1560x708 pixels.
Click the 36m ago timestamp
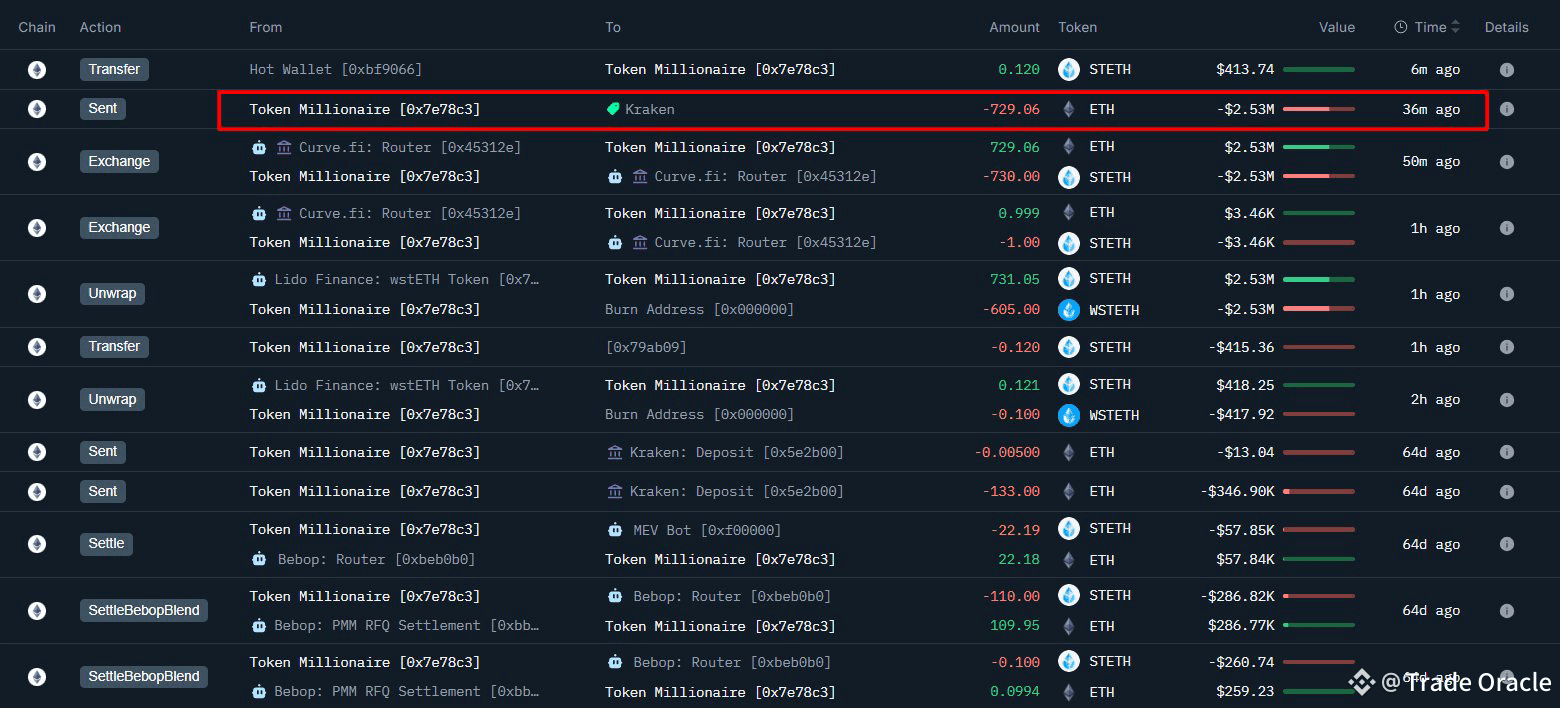[x=1431, y=109]
